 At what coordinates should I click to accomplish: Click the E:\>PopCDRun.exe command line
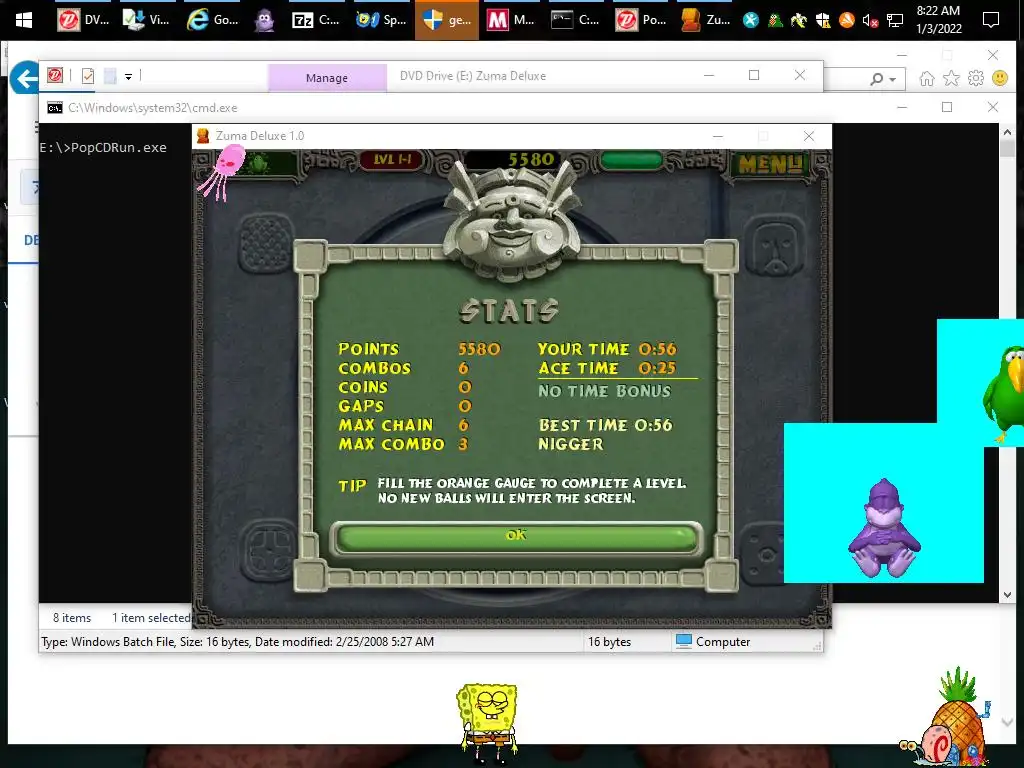pos(103,148)
